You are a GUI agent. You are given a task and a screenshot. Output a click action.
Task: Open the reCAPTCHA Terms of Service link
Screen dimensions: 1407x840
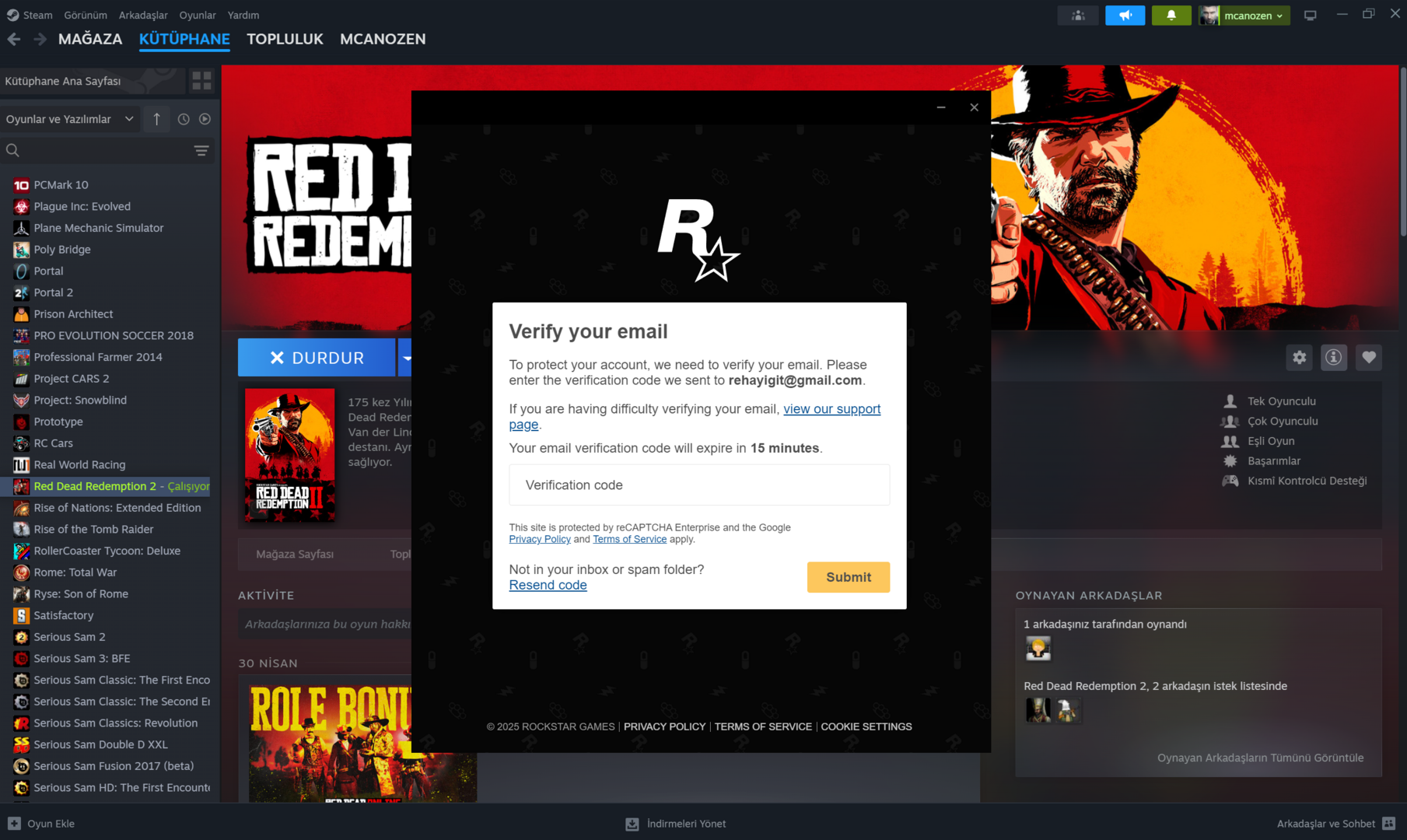[629, 539]
